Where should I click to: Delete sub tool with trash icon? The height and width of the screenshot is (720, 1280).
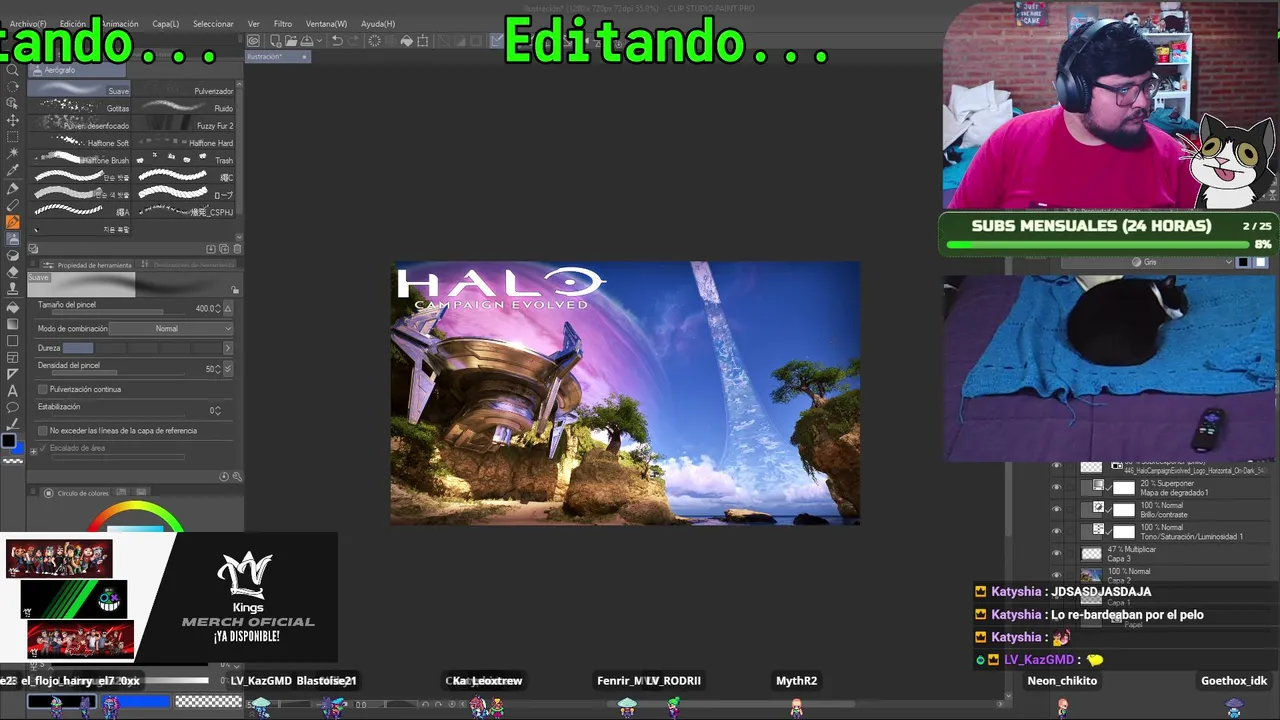tap(237, 249)
